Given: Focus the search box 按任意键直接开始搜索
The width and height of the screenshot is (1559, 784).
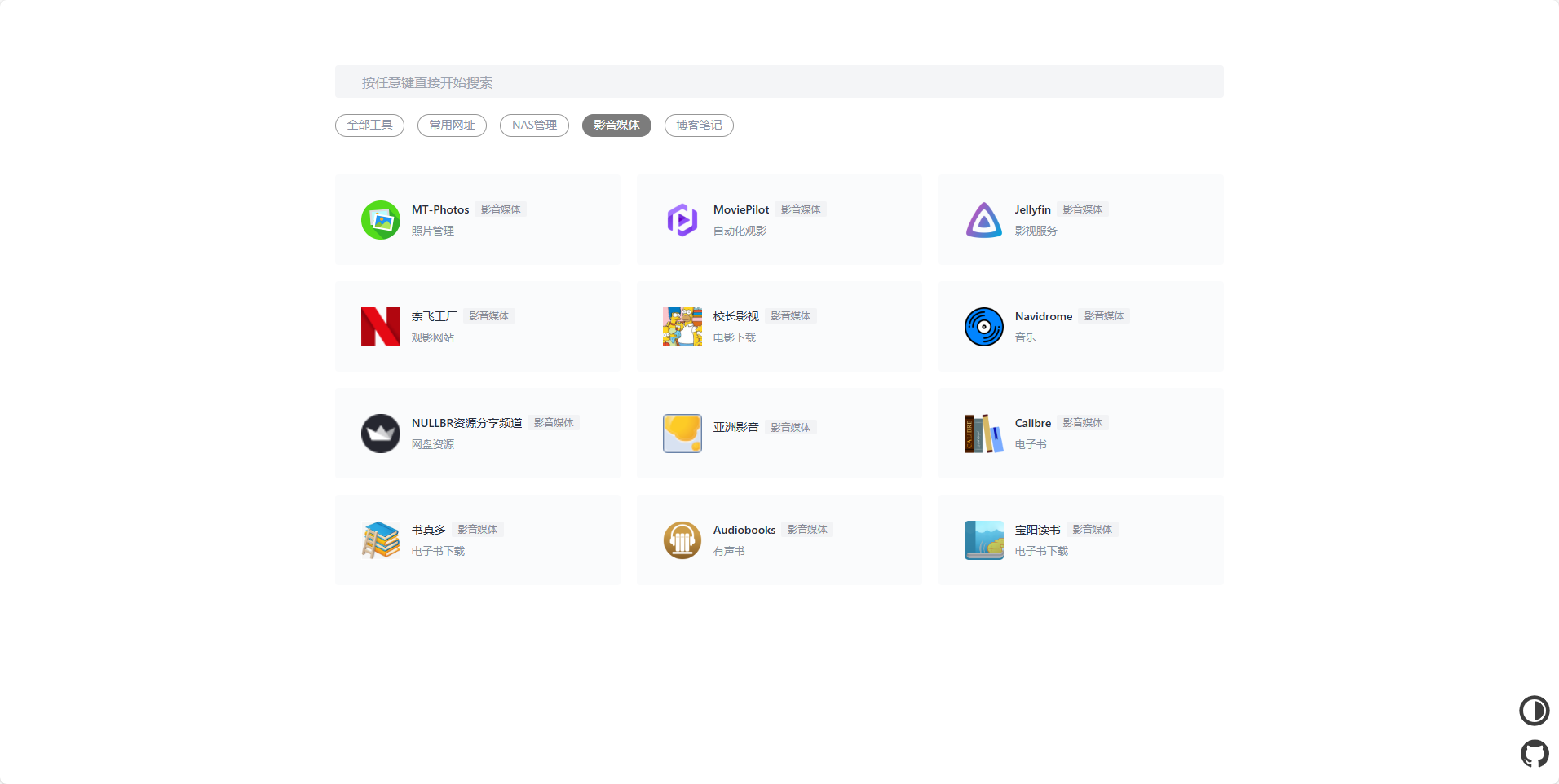Looking at the screenshot, I should click(x=779, y=81).
